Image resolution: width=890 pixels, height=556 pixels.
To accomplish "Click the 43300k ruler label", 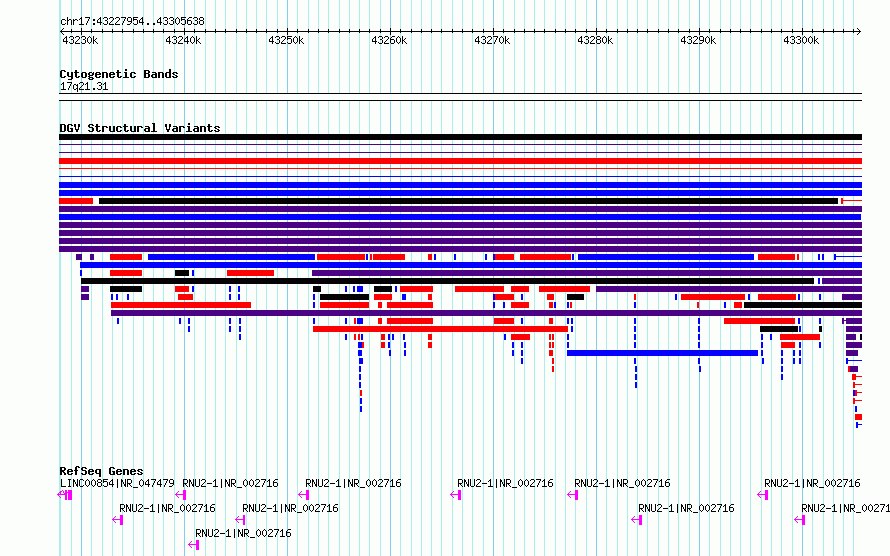I will point(801,40).
